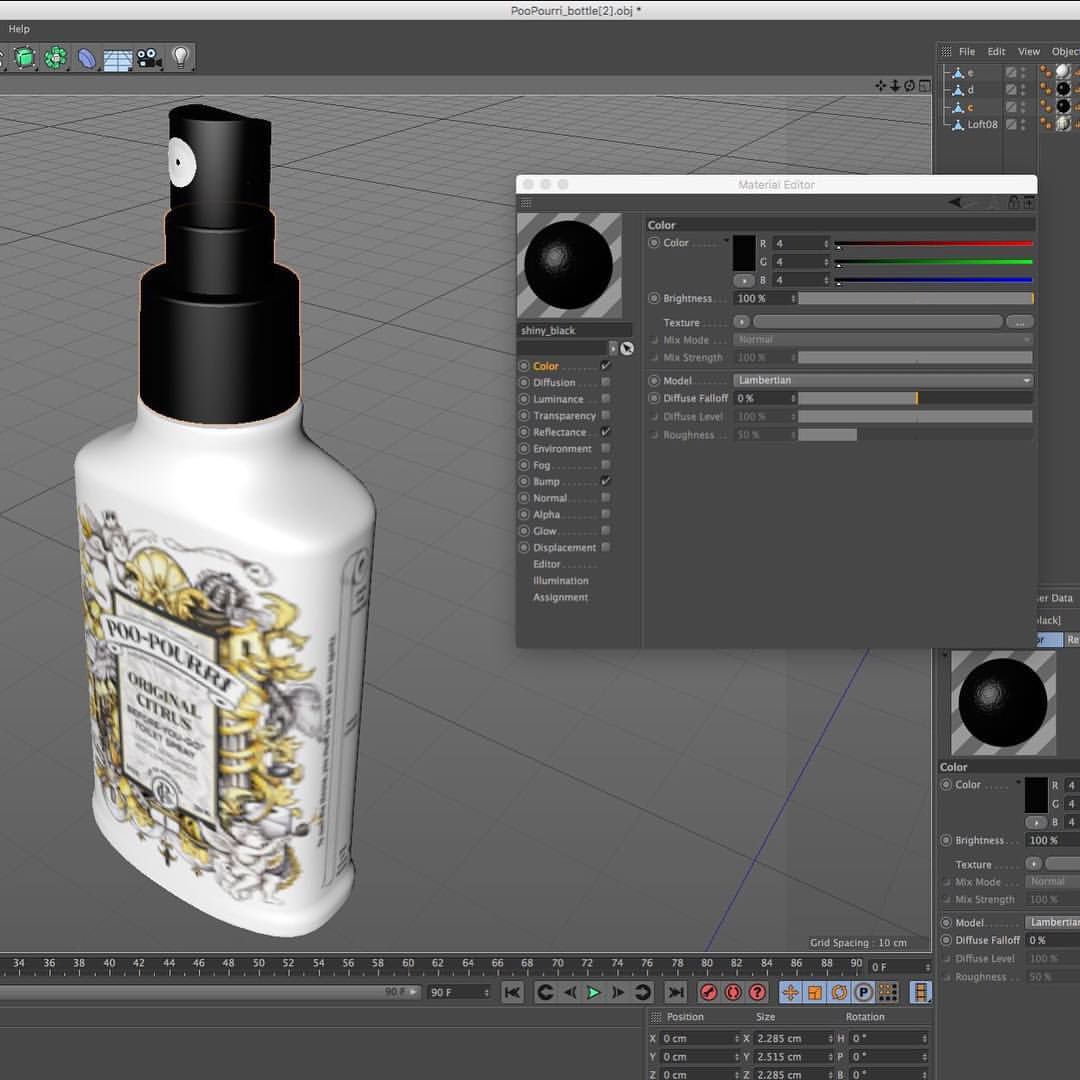Click the red Record Active Objects button
The height and width of the screenshot is (1080, 1080).
pyautogui.click(x=708, y=992)
